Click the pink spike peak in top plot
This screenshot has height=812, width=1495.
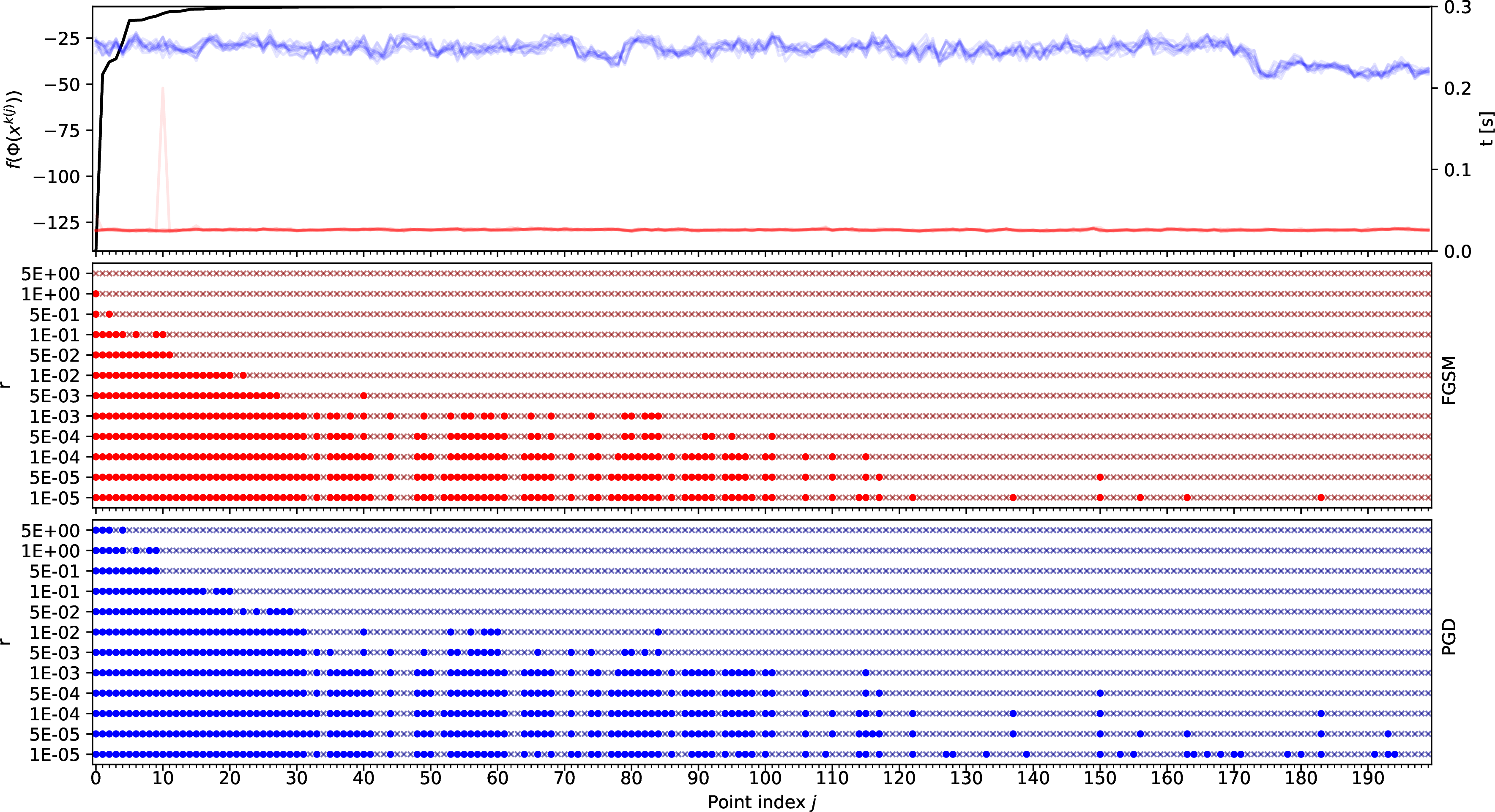click(x=162, y=89)
